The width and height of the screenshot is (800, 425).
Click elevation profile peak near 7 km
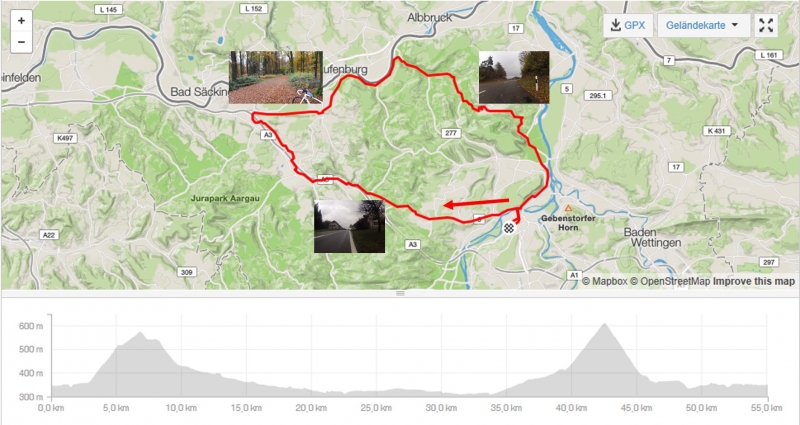(x=140, y=333)
